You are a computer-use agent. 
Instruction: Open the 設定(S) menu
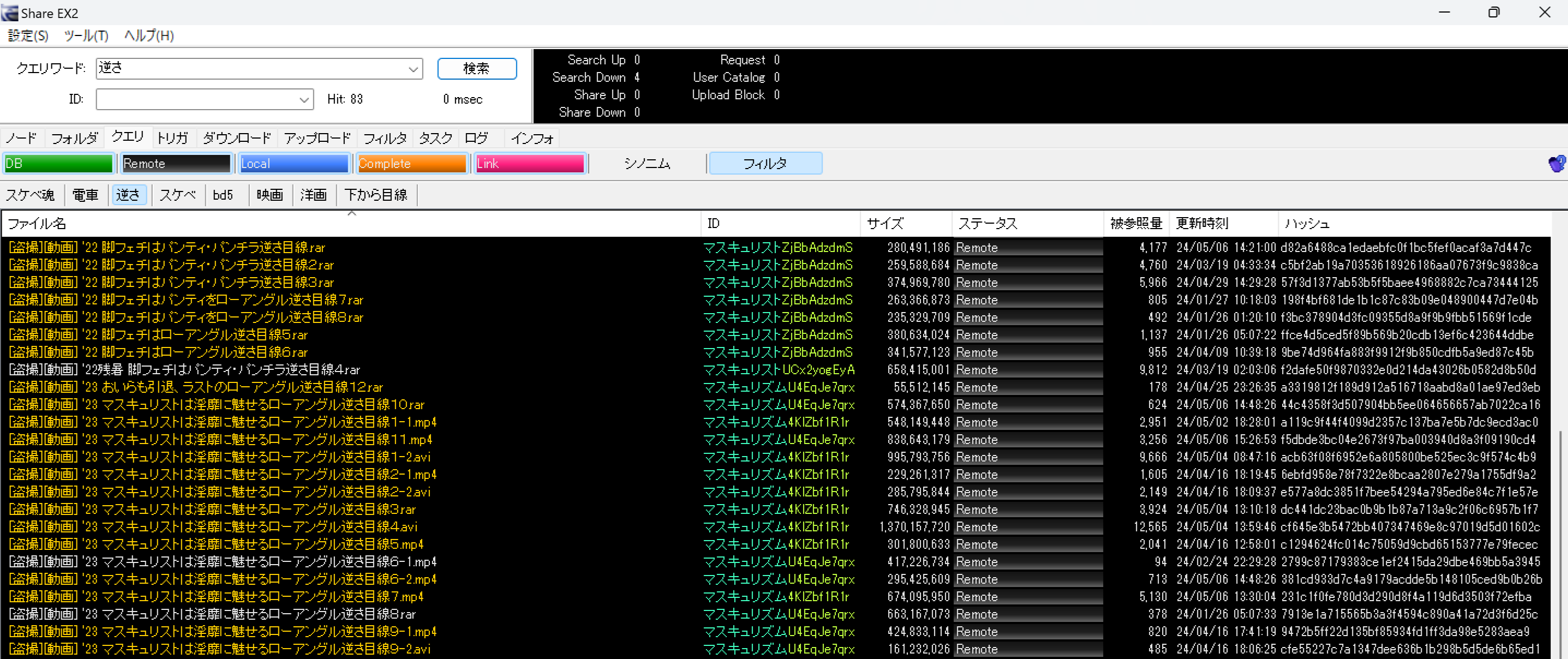pyautogui.click(x=28, y=36)
